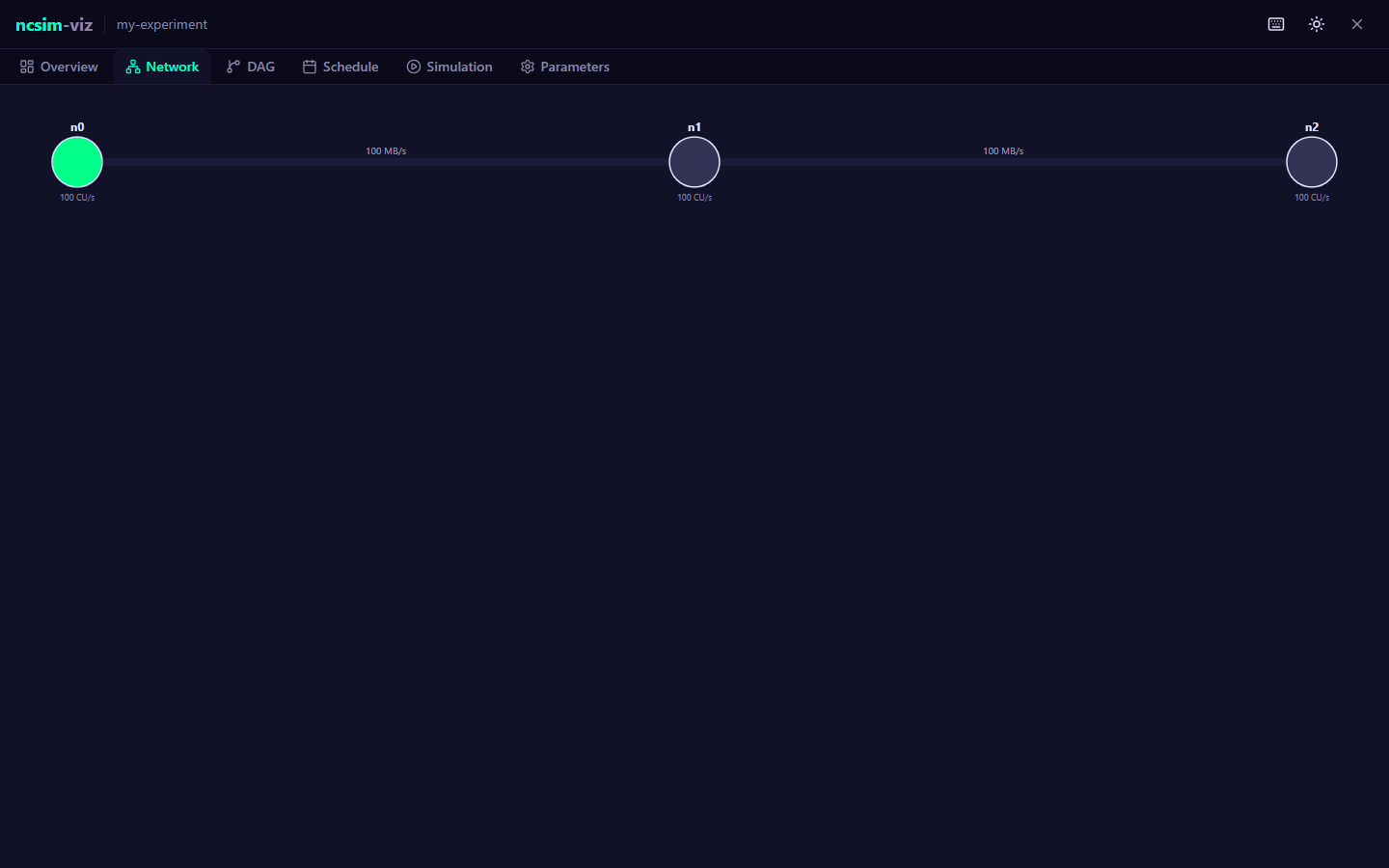Go to the Simulation tab
The width and height of the screenshot is (1389, 868).
tap(449, 67)
